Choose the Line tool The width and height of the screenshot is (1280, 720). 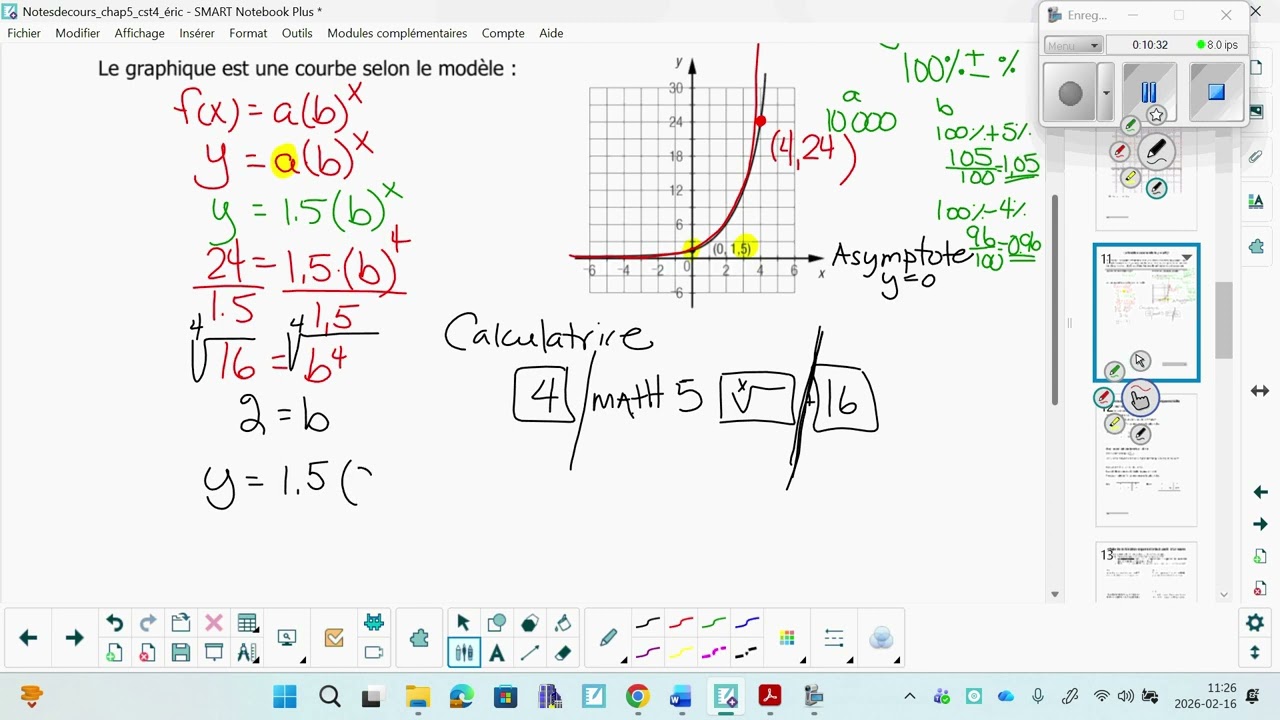(x=529, y=653)
